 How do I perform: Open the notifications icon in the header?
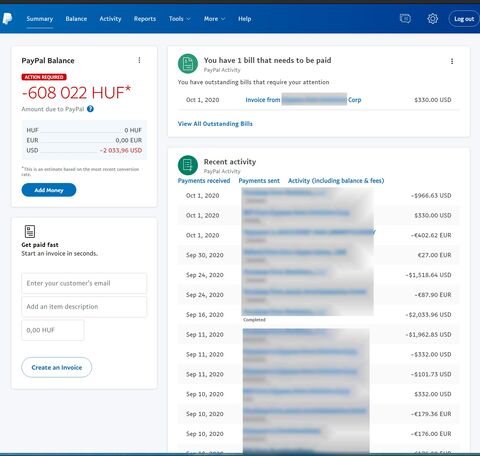click(405, 19)
